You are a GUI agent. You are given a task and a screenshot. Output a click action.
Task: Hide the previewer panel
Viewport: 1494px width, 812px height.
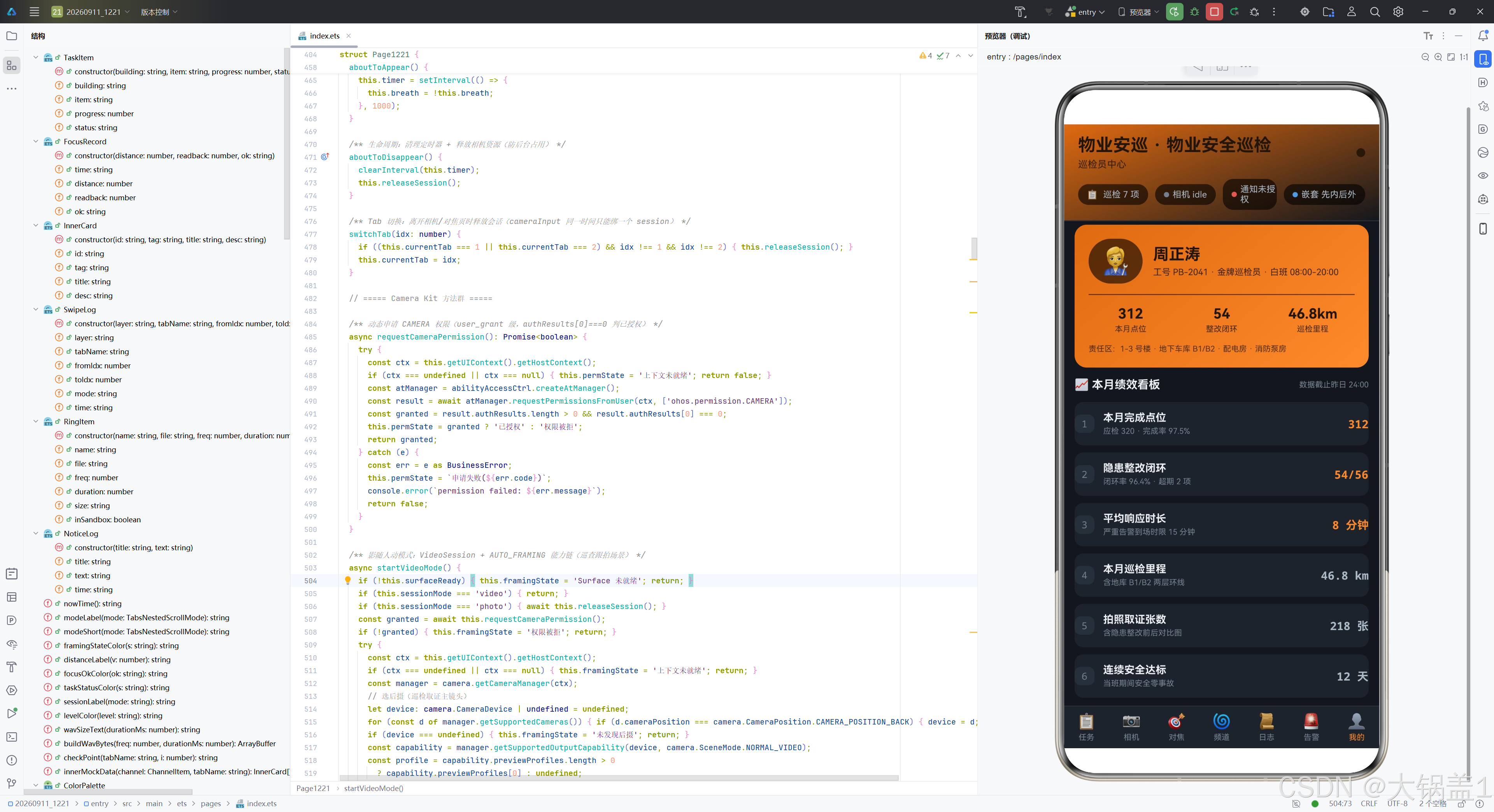(1458, 36)
